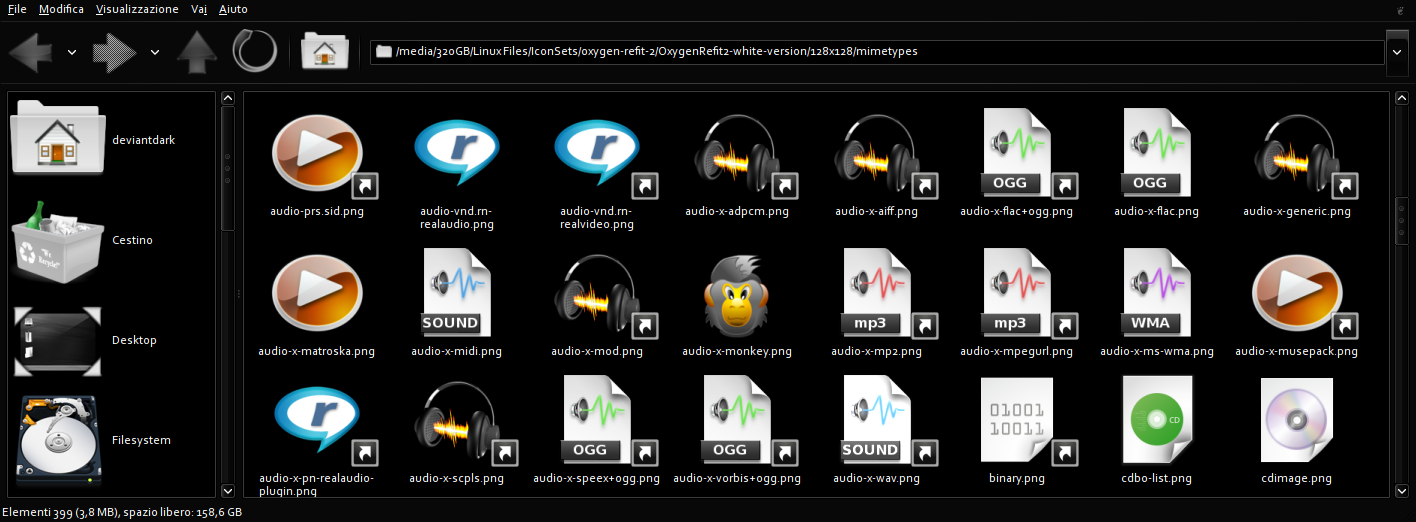Select audio-x-flac.png OGG icon
The width and height of the screenshot is (1416, 522).
1157,152
